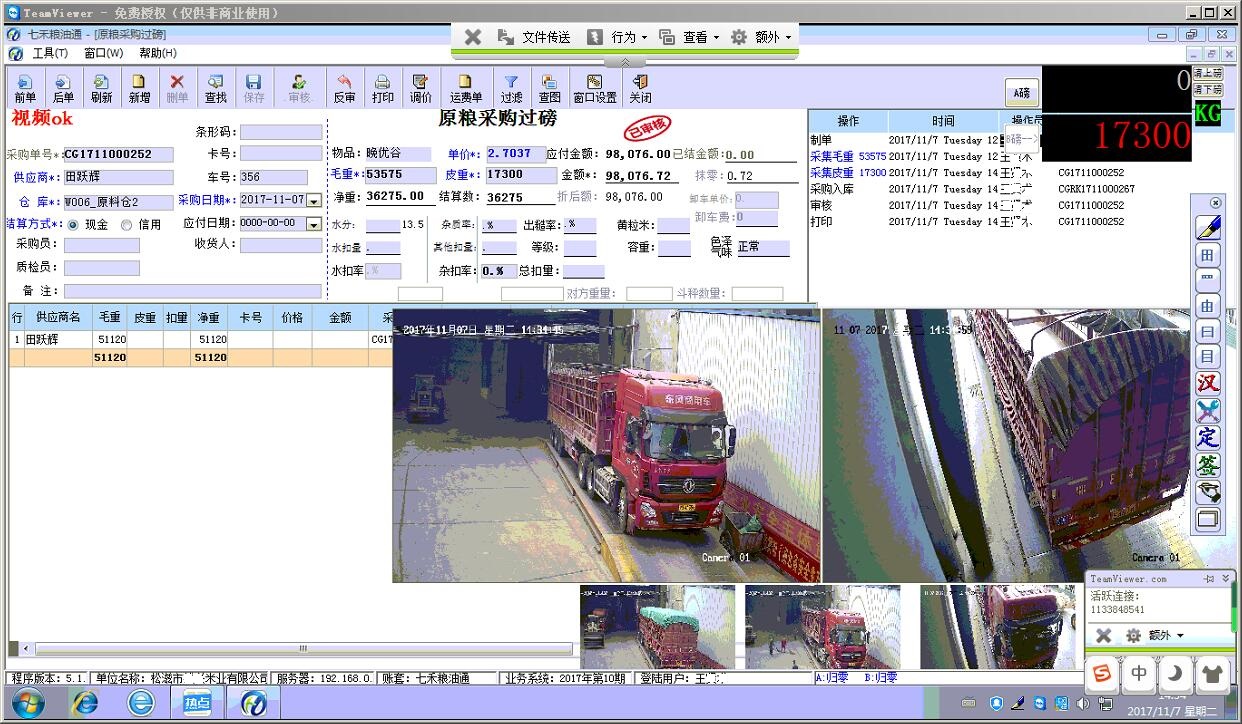The height and width of the screenshot is (724, 1242).
Task: Create a new record with 新增
Action: click(139, 88)
